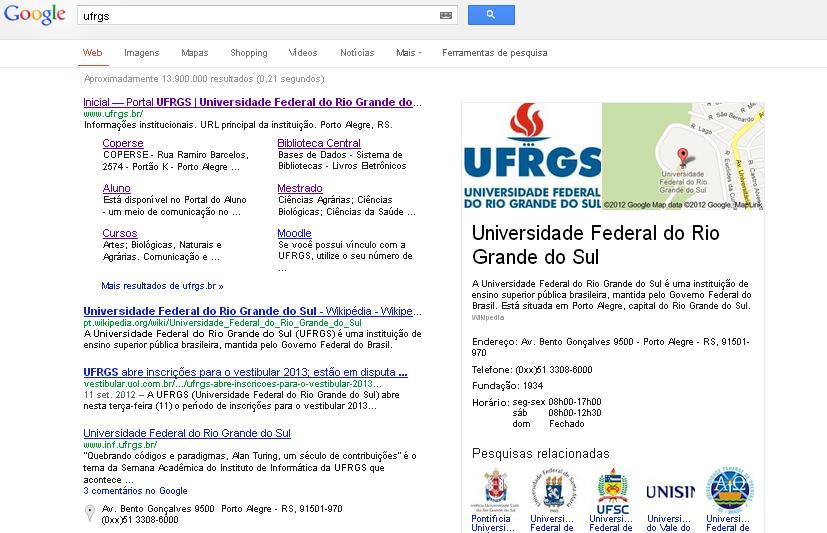Open the on-screen keyboard icon in search box
Viewport: 827px width, 533px height.
click(x=446, y=15)
